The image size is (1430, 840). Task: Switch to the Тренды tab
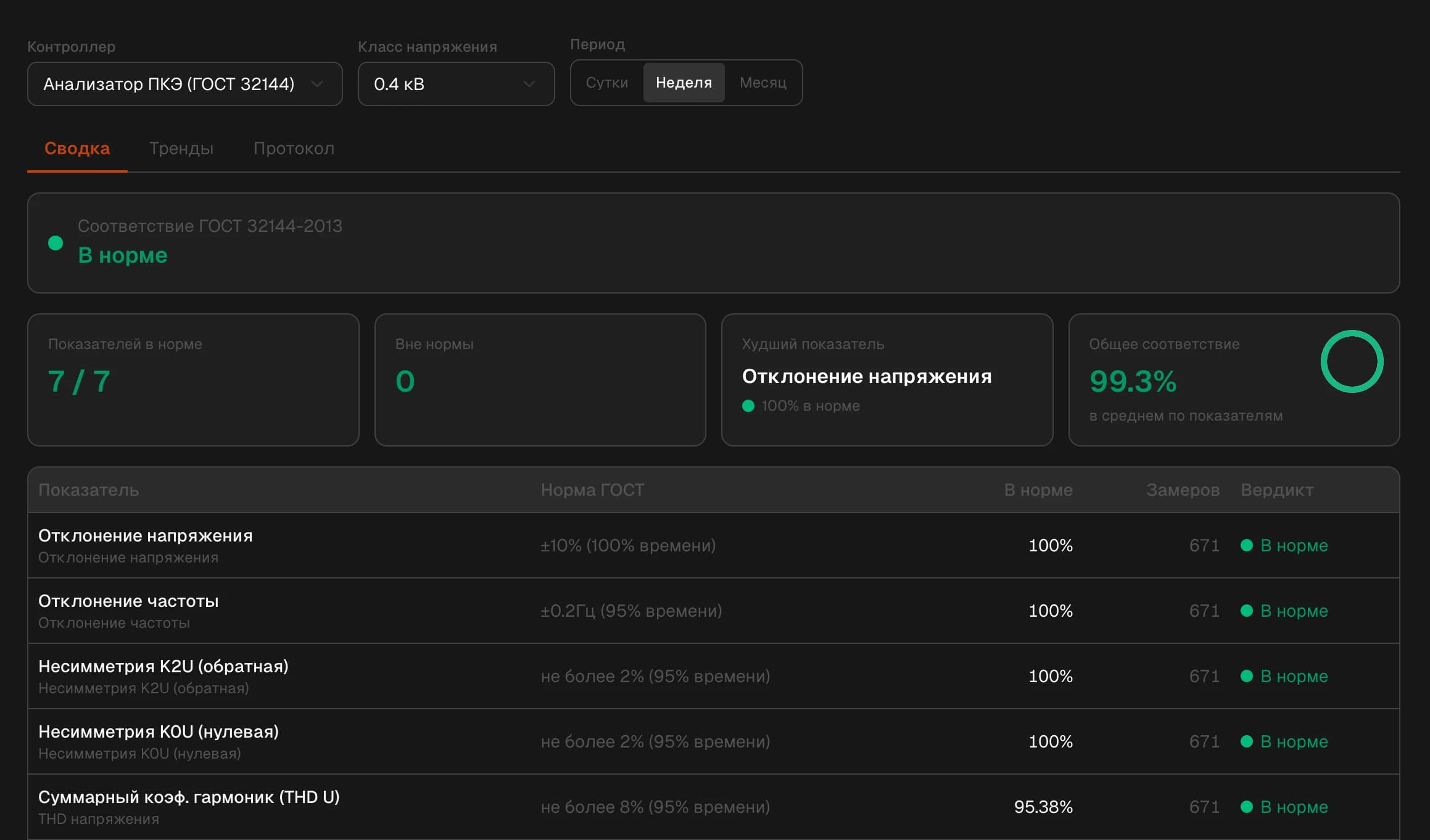click(181, 149)
